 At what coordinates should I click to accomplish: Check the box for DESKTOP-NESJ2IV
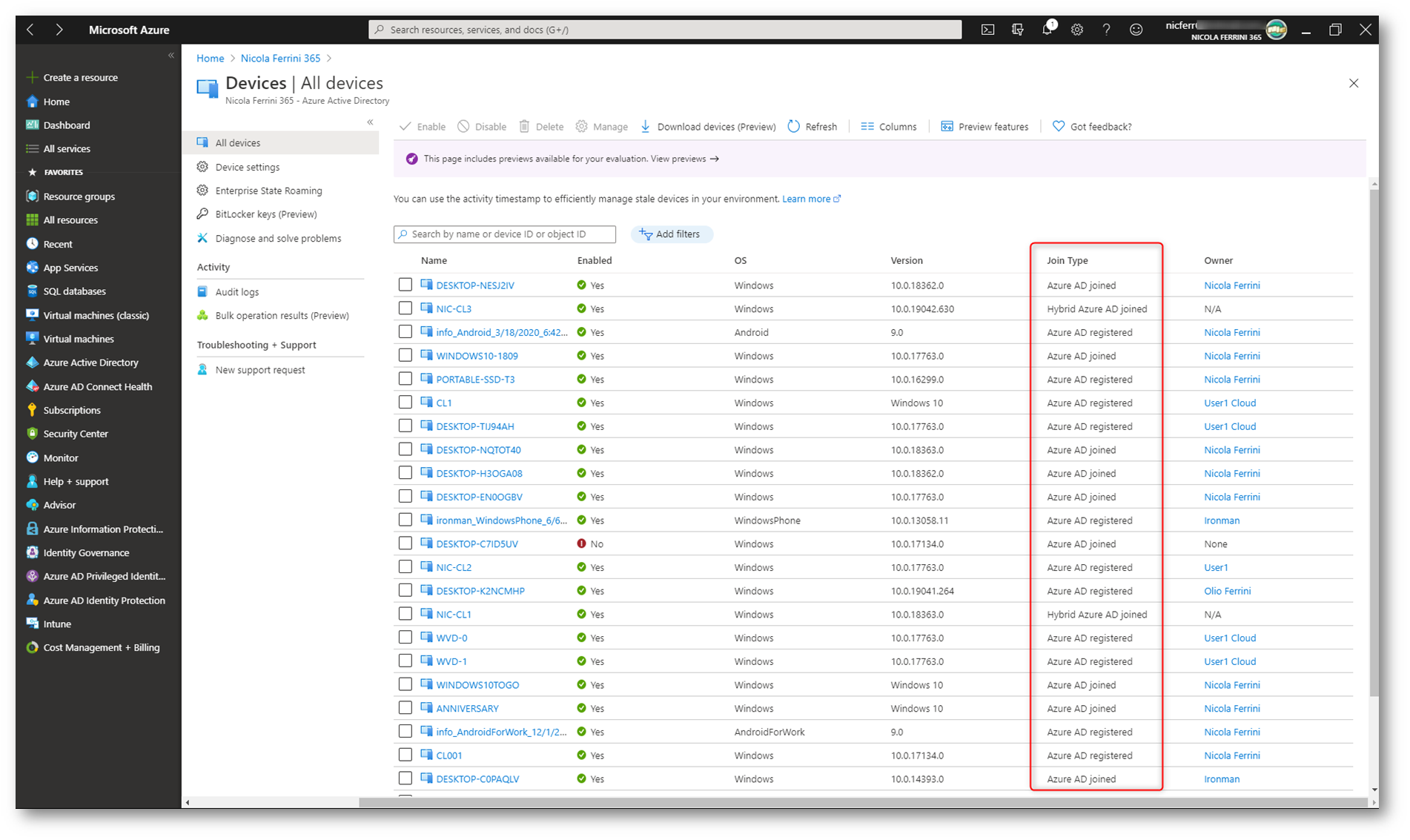pos(406,285)
